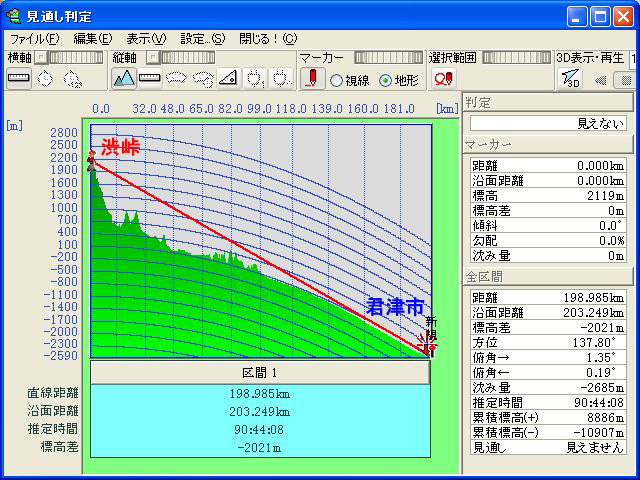This screenshot has height=480, width=640.
Task: Click the stop playback square button
Action: (626, 80)
